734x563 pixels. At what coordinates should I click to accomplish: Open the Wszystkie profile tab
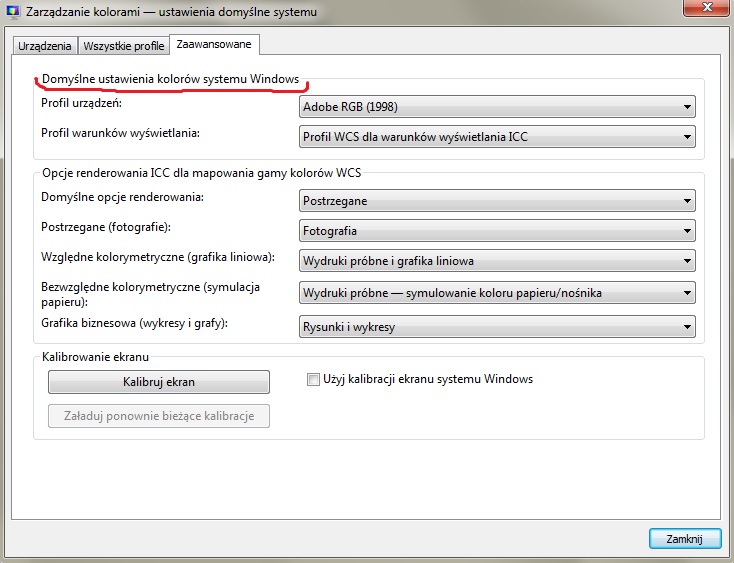click(x=124, y=45)
